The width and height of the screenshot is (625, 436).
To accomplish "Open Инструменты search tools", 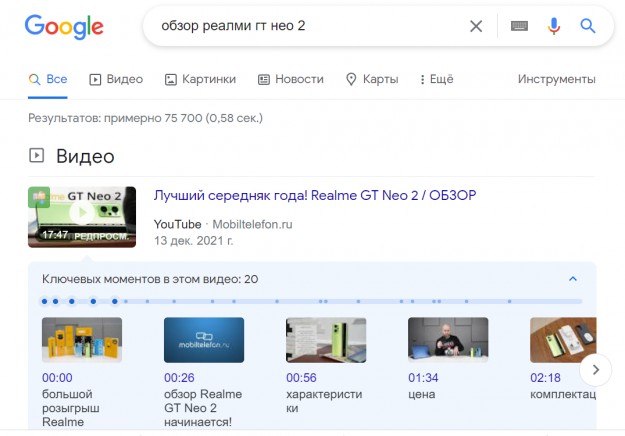I will click(x=556, y=79).
